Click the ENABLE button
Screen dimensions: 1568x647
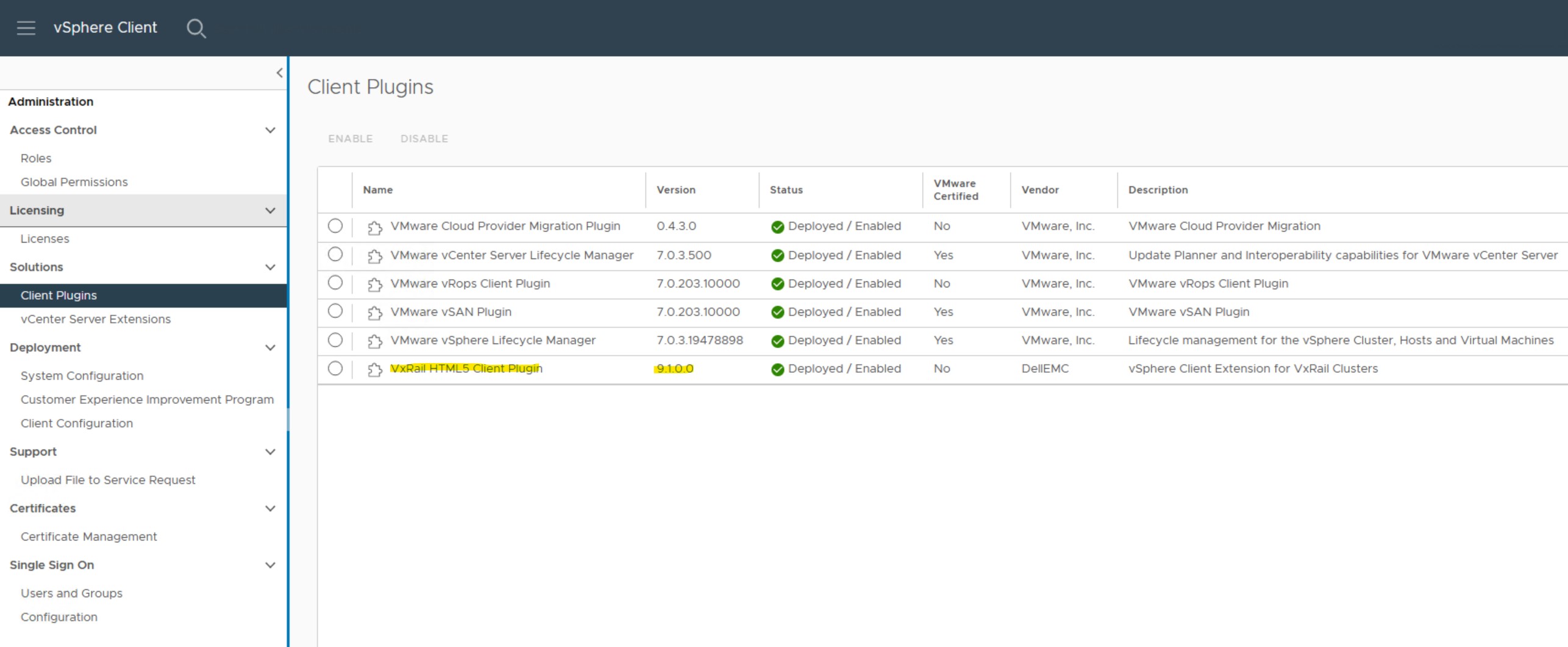click(350, 138)
